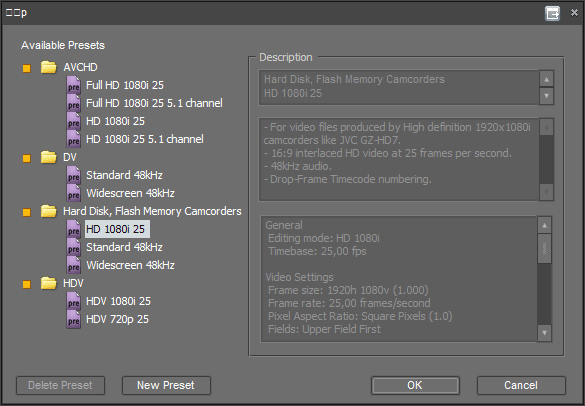The height and width of the screenshot is (406, 585).
Task: Choose Full HD 1080i 25 5.1 channel preset
Action: [154, 103]
